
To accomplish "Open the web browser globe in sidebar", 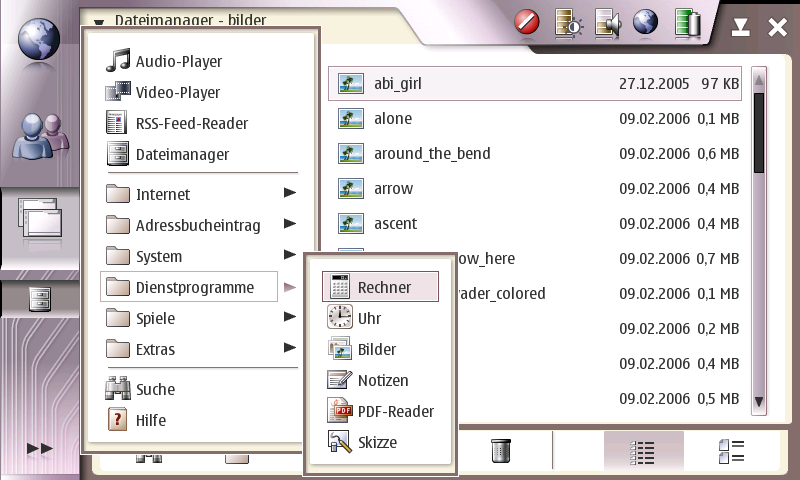I will click(x=38, y=43).
